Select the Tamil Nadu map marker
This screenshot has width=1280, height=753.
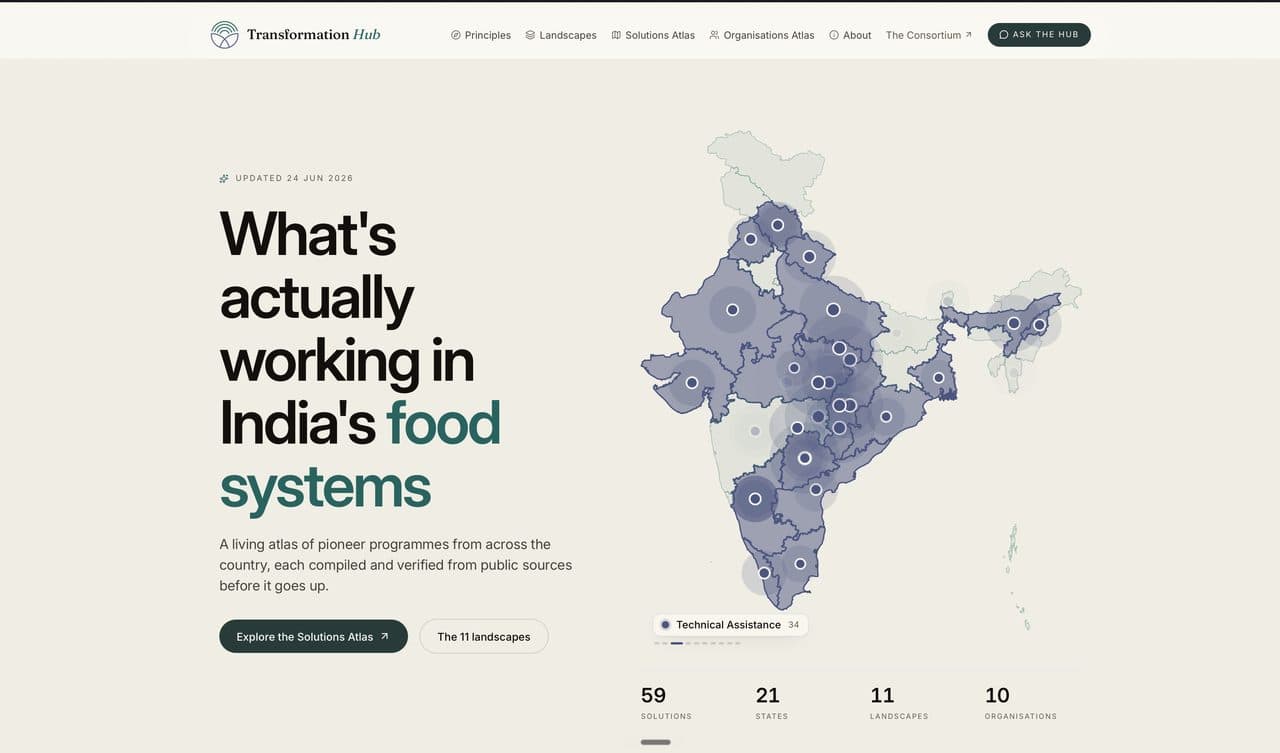[x=800, y=564]
